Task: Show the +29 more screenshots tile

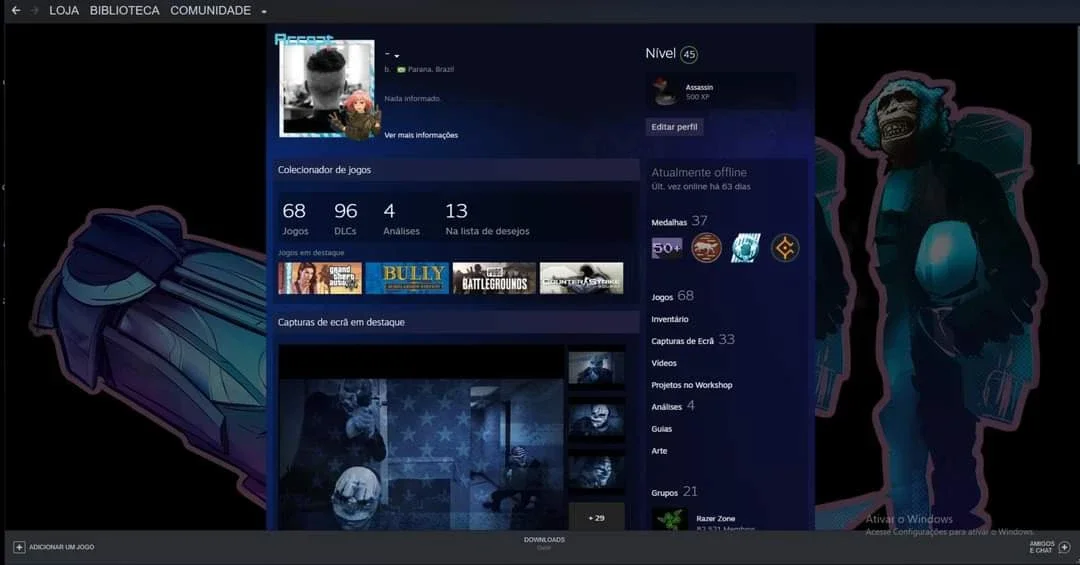Action: coord(596,517)
